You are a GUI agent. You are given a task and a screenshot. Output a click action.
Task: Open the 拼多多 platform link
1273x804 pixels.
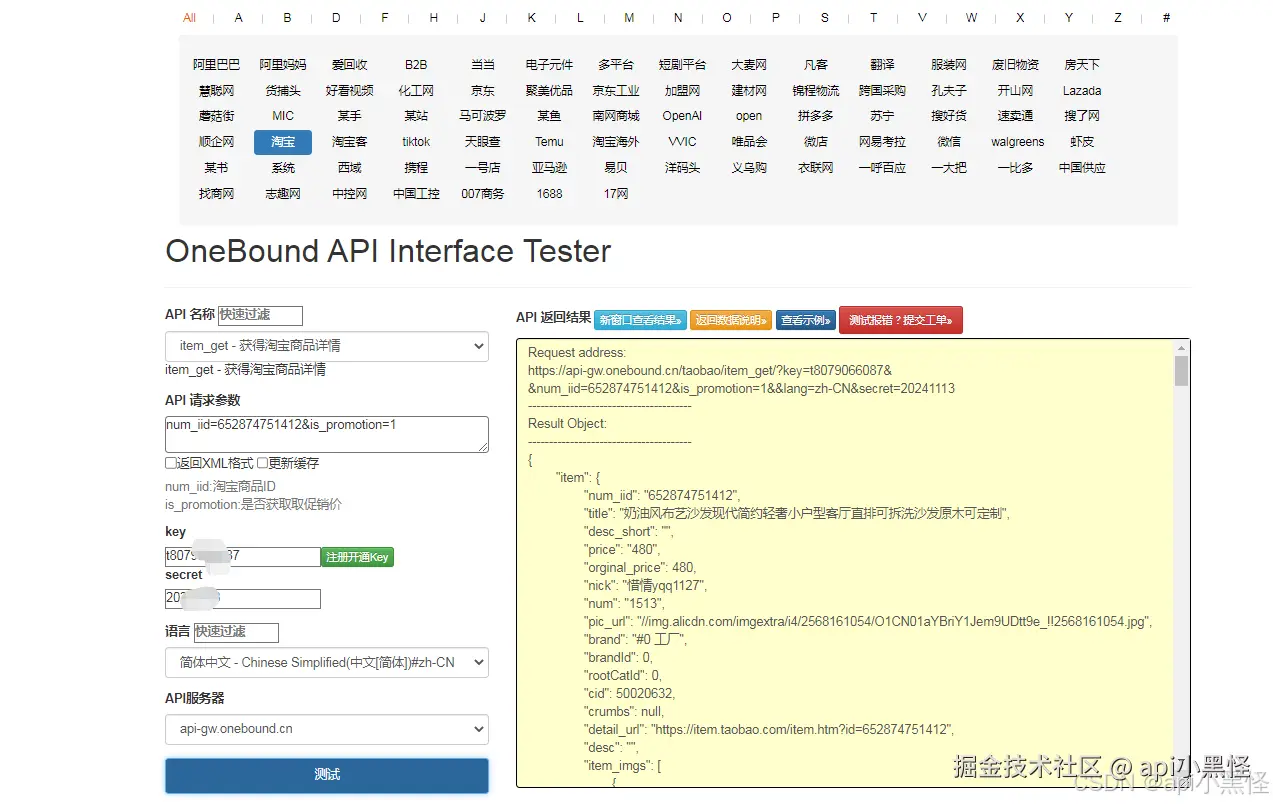[x=815, y=116]
